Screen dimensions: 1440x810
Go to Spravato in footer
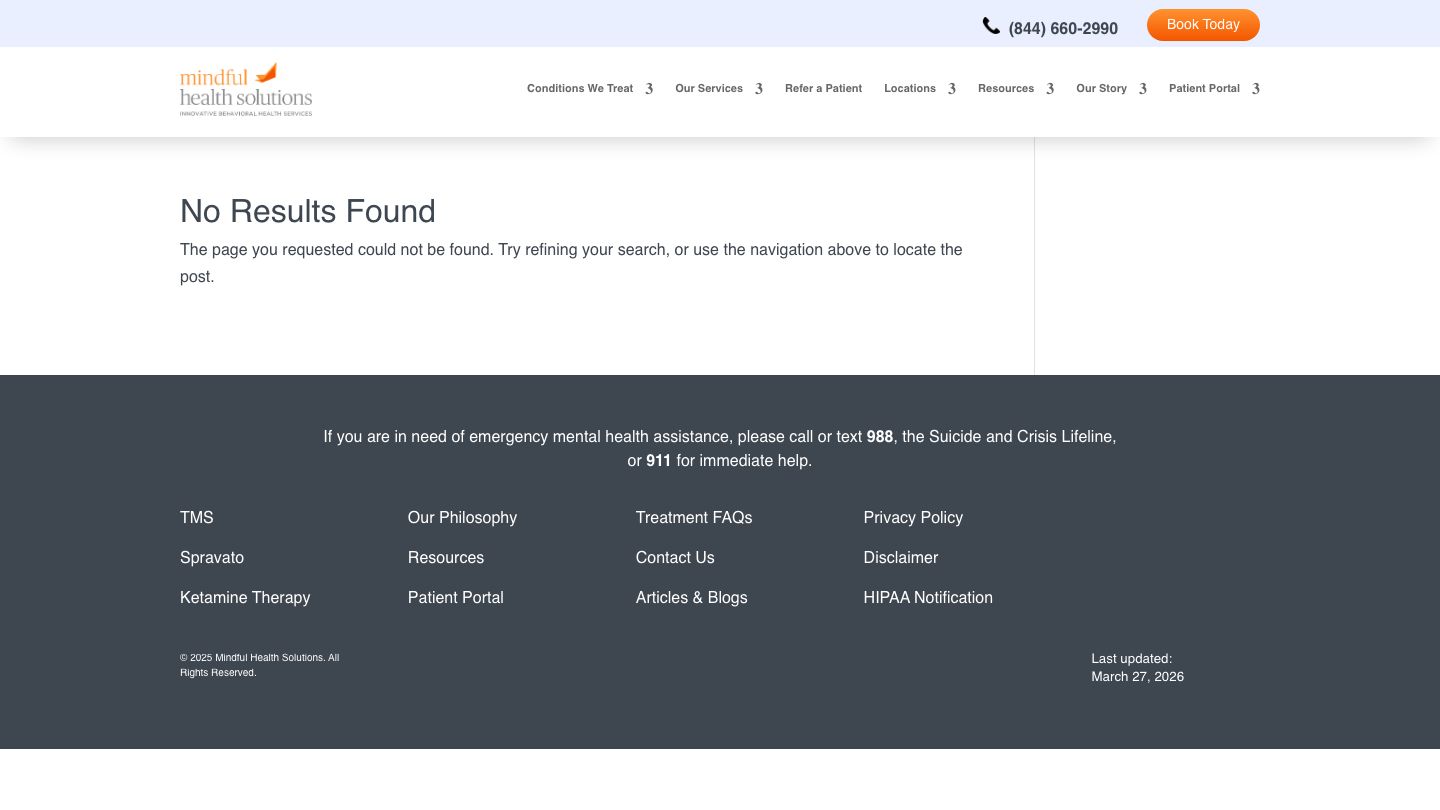click(212, 558)
